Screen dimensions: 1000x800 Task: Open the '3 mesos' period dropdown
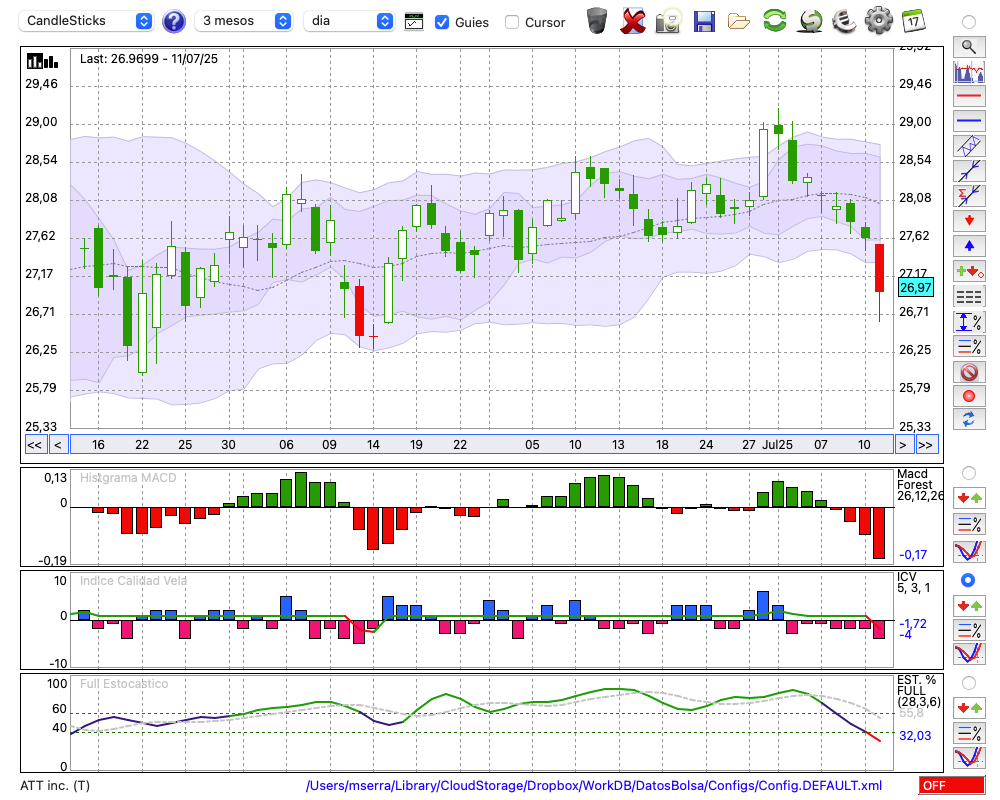[244, 21]
